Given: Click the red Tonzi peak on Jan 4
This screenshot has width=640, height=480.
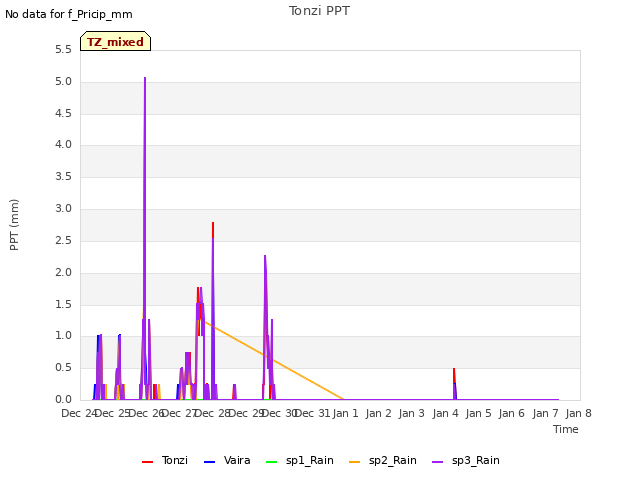Looking at the screenshot, I should click(x=454, y=370).
